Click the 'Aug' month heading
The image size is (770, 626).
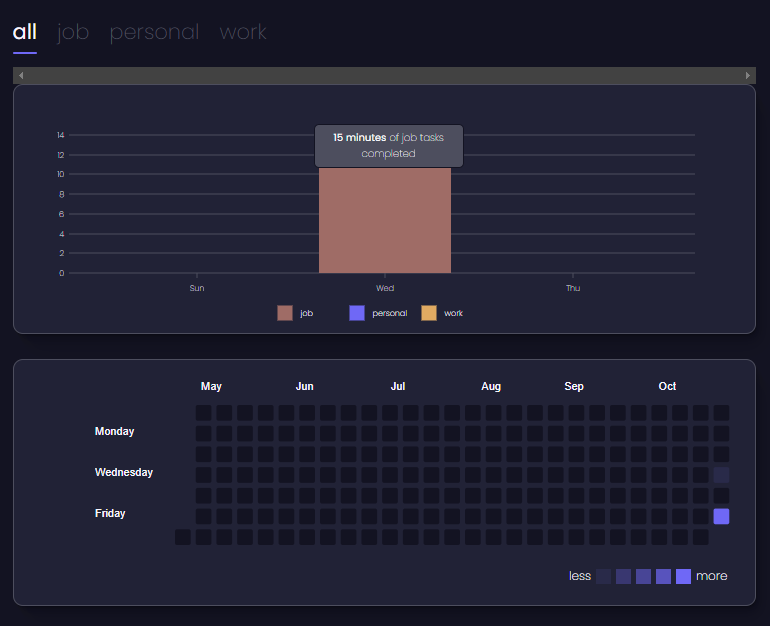pos(491,386)
